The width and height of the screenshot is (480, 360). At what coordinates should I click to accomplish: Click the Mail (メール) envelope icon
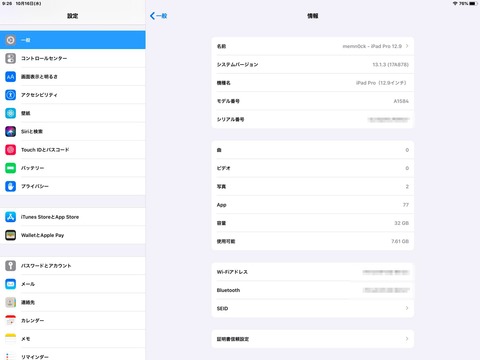pos(10,284)
